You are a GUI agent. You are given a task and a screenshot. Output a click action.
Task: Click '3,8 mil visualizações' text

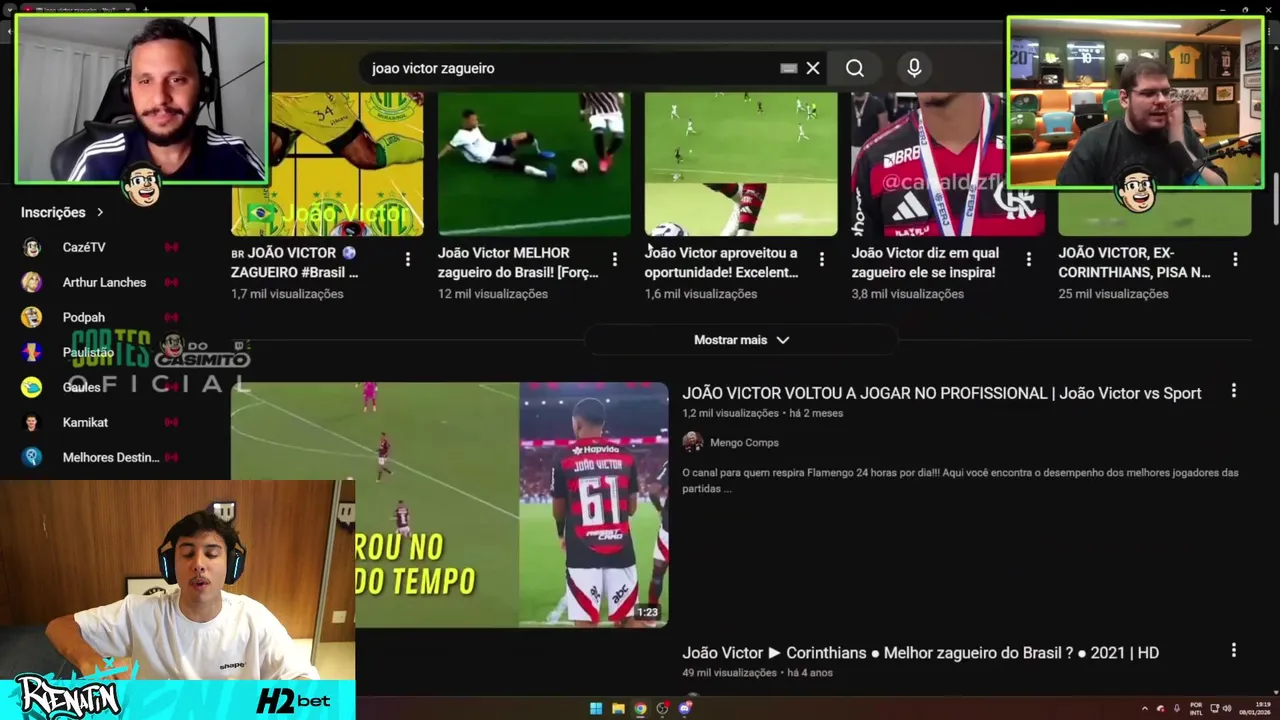(908, 294)
